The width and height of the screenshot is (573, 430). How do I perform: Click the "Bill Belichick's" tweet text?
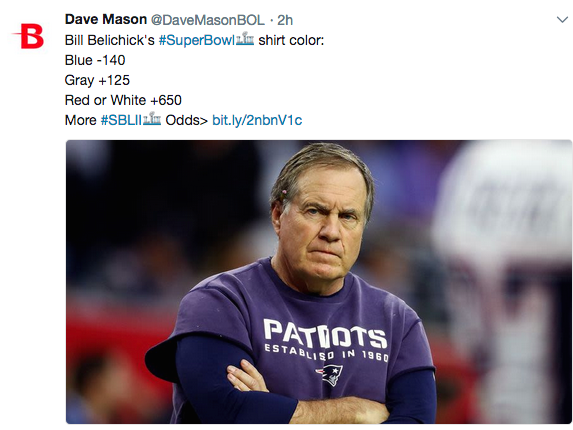tap(110, 40)
